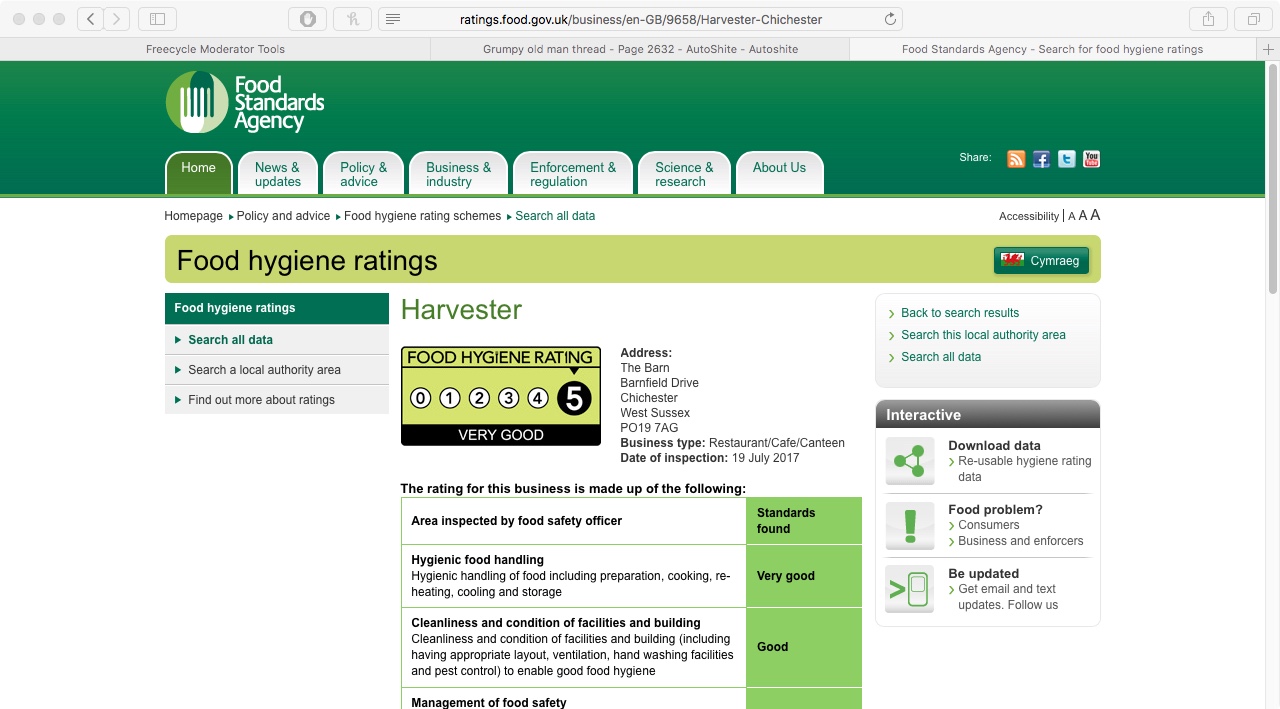The height and width of the screenshot is (709, 1280).
Task: Open the Business & industry navigation tab
Action: pos(458,173)
